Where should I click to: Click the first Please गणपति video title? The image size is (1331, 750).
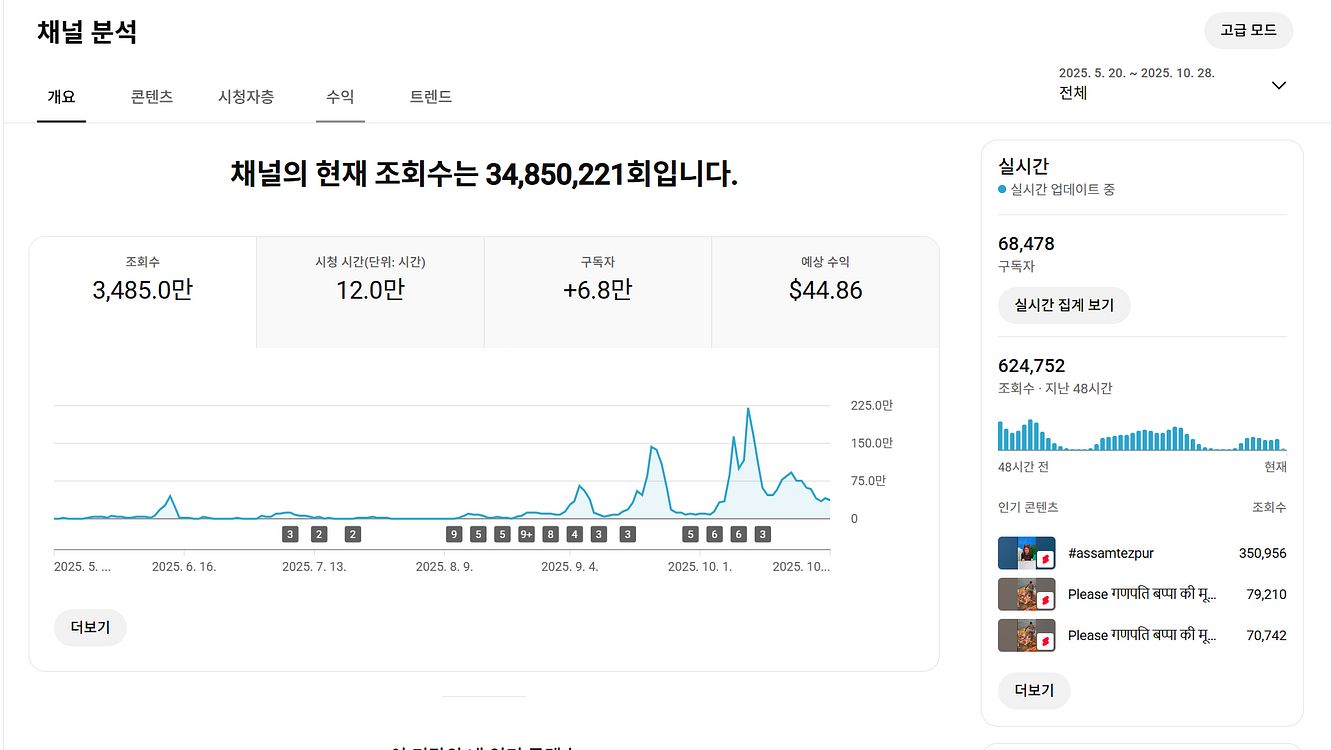(x=1140, y=595)
